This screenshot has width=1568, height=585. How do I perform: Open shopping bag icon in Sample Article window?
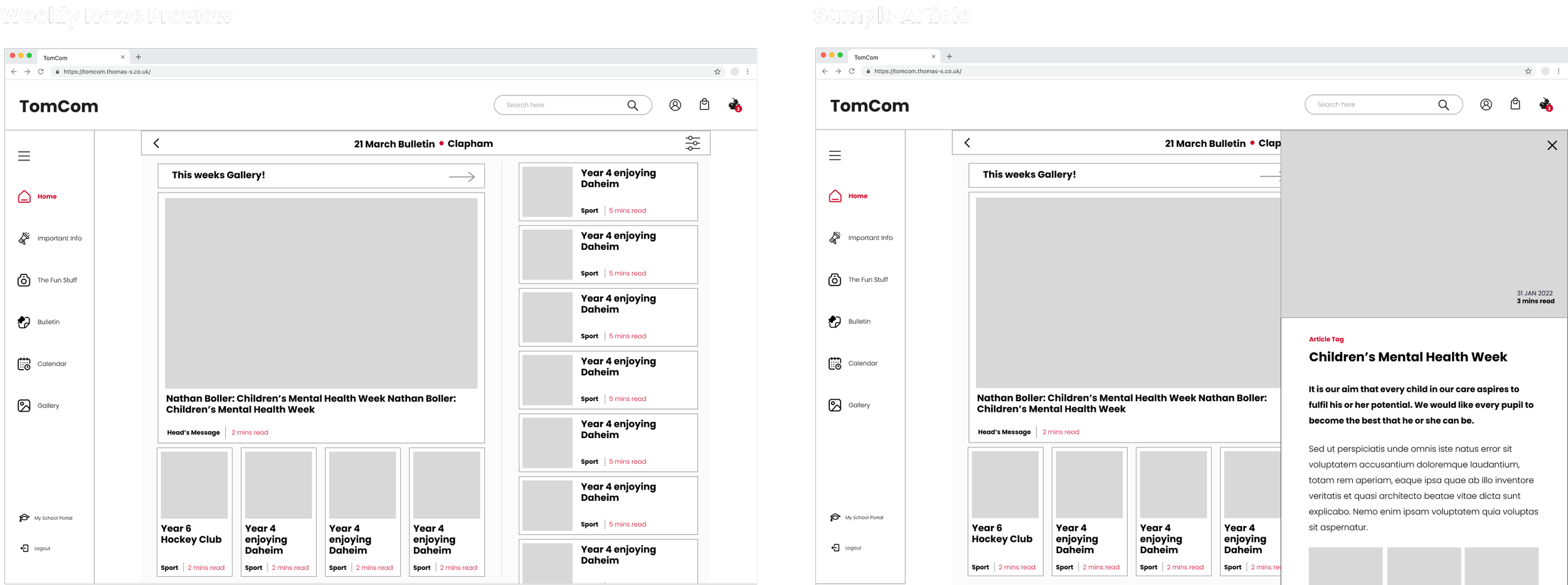click(1515, 104)
